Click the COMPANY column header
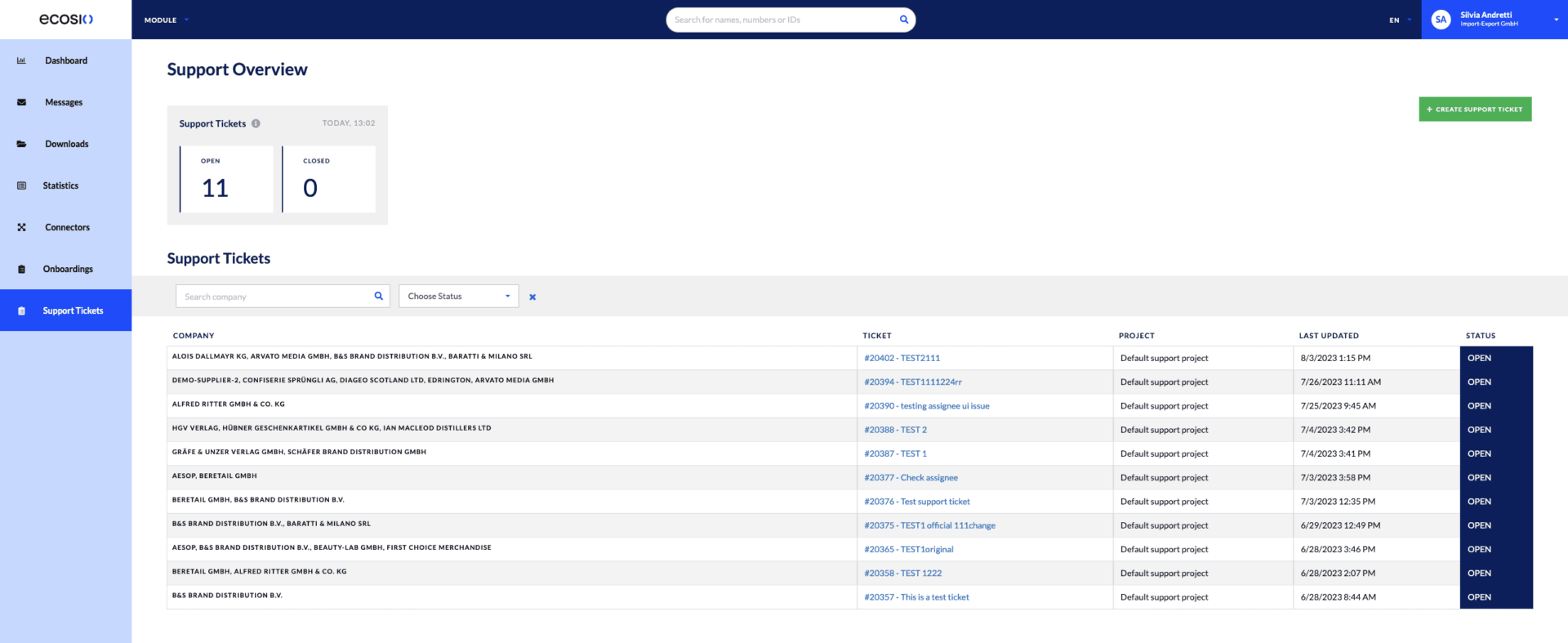 [194, 336]
